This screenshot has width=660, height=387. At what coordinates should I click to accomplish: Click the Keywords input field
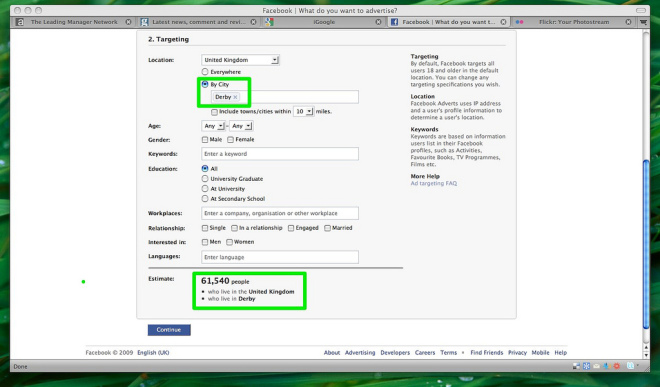point(280,154)
